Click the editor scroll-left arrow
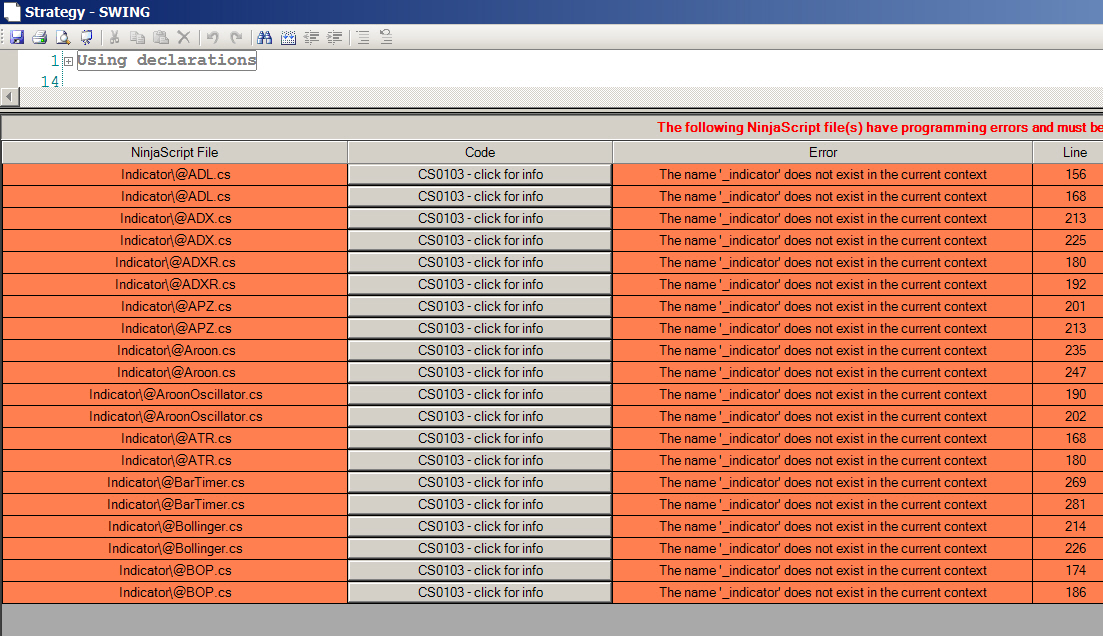1103x636 pixels. click(x=9, y=96)
